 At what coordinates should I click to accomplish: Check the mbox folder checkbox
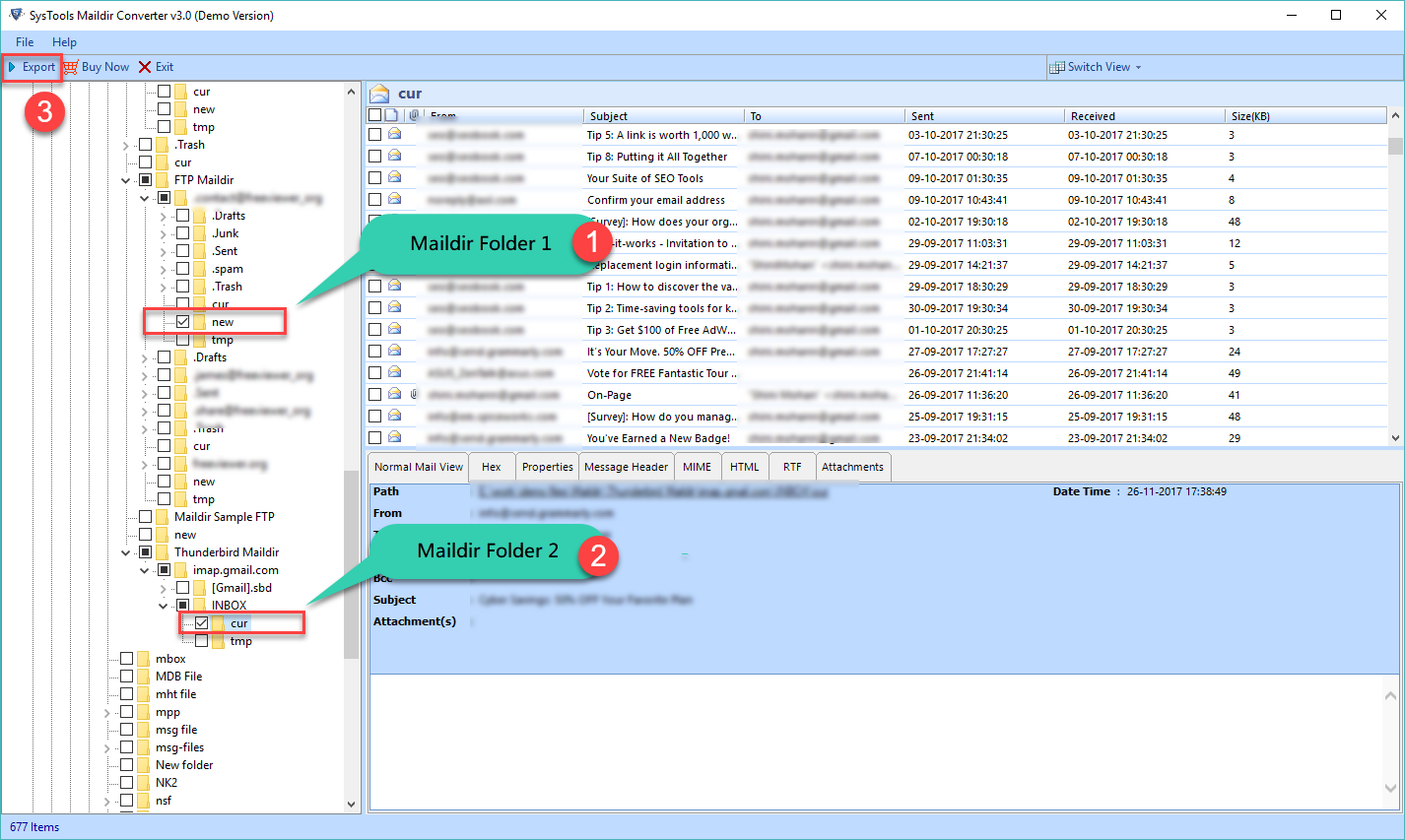[127, 659]
